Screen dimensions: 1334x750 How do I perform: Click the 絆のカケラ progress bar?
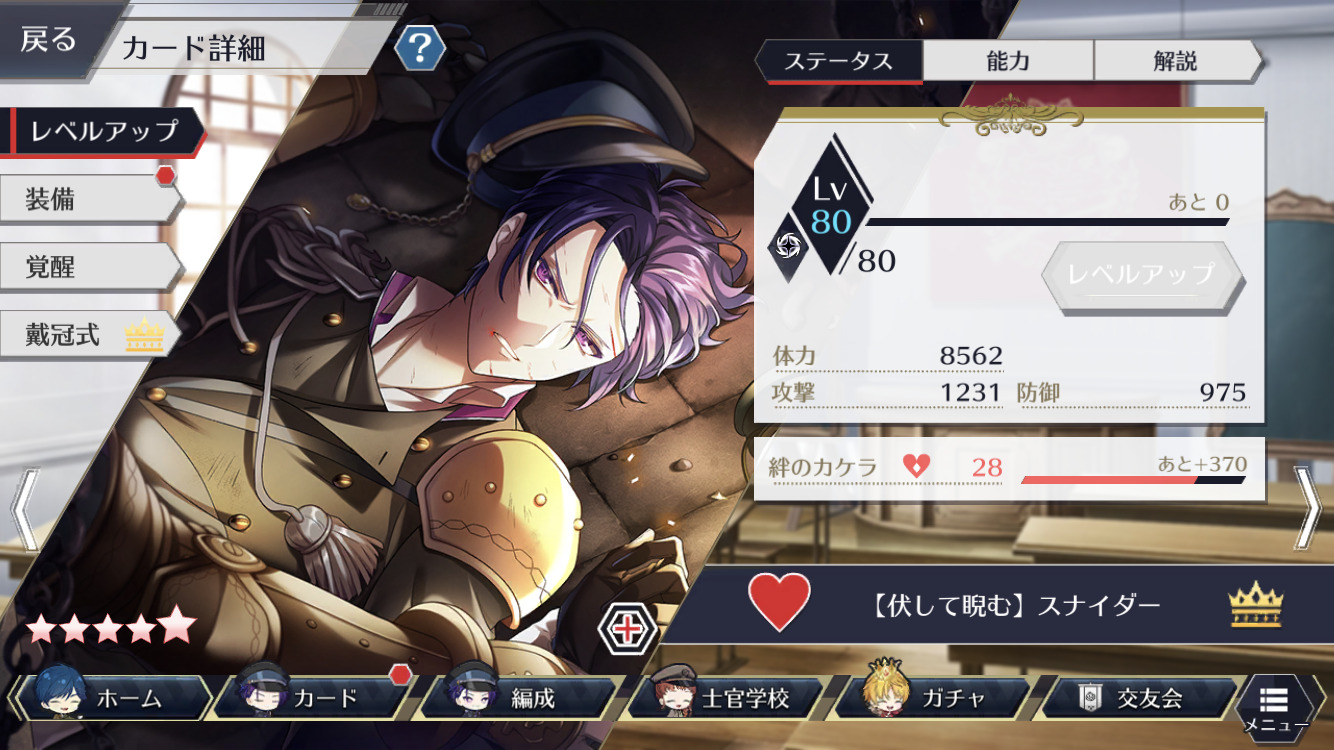tap(1133, 480)
